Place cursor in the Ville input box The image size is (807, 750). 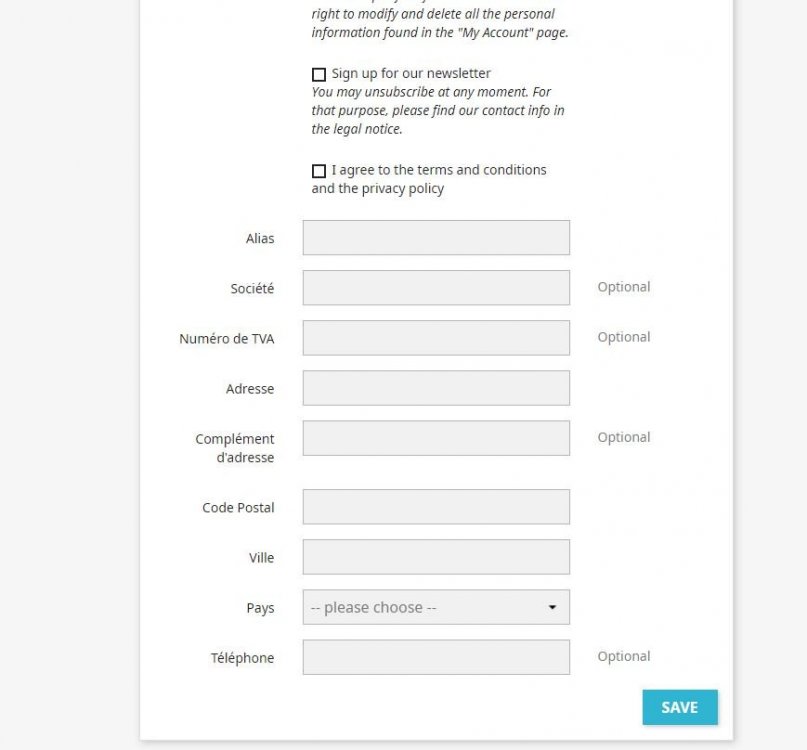tap(436, 557)
